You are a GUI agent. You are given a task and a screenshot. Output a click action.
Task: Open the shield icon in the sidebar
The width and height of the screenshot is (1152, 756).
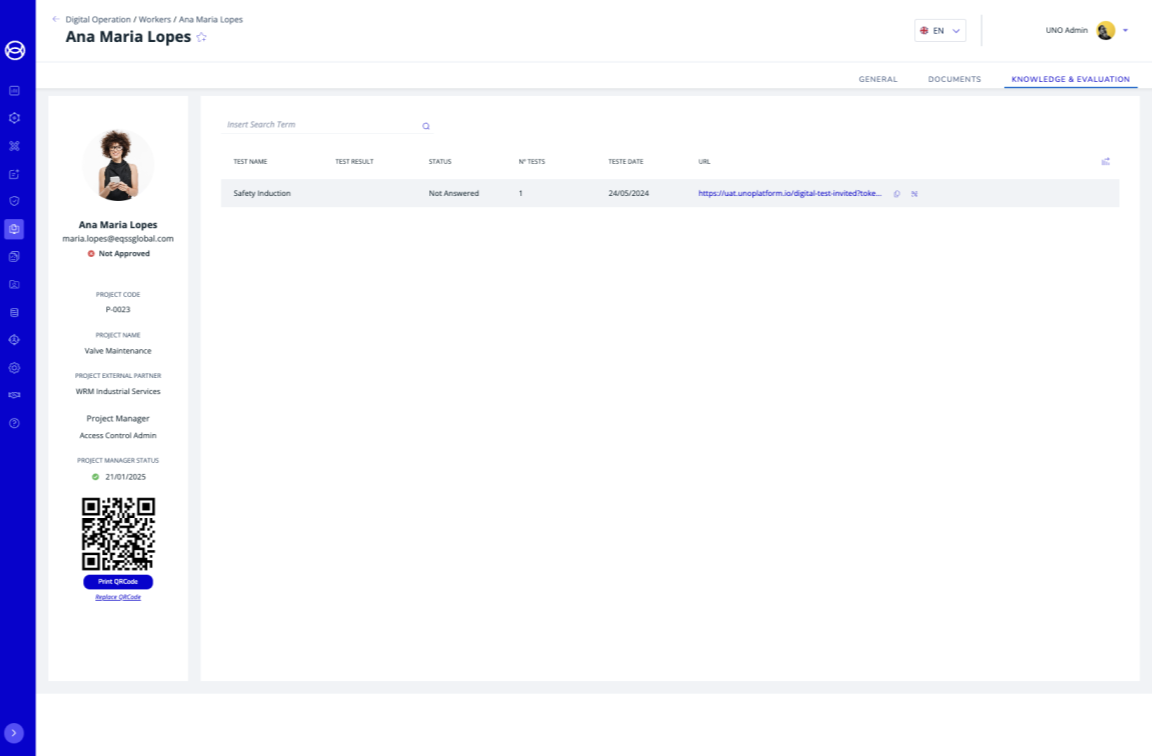coord(14,201)
